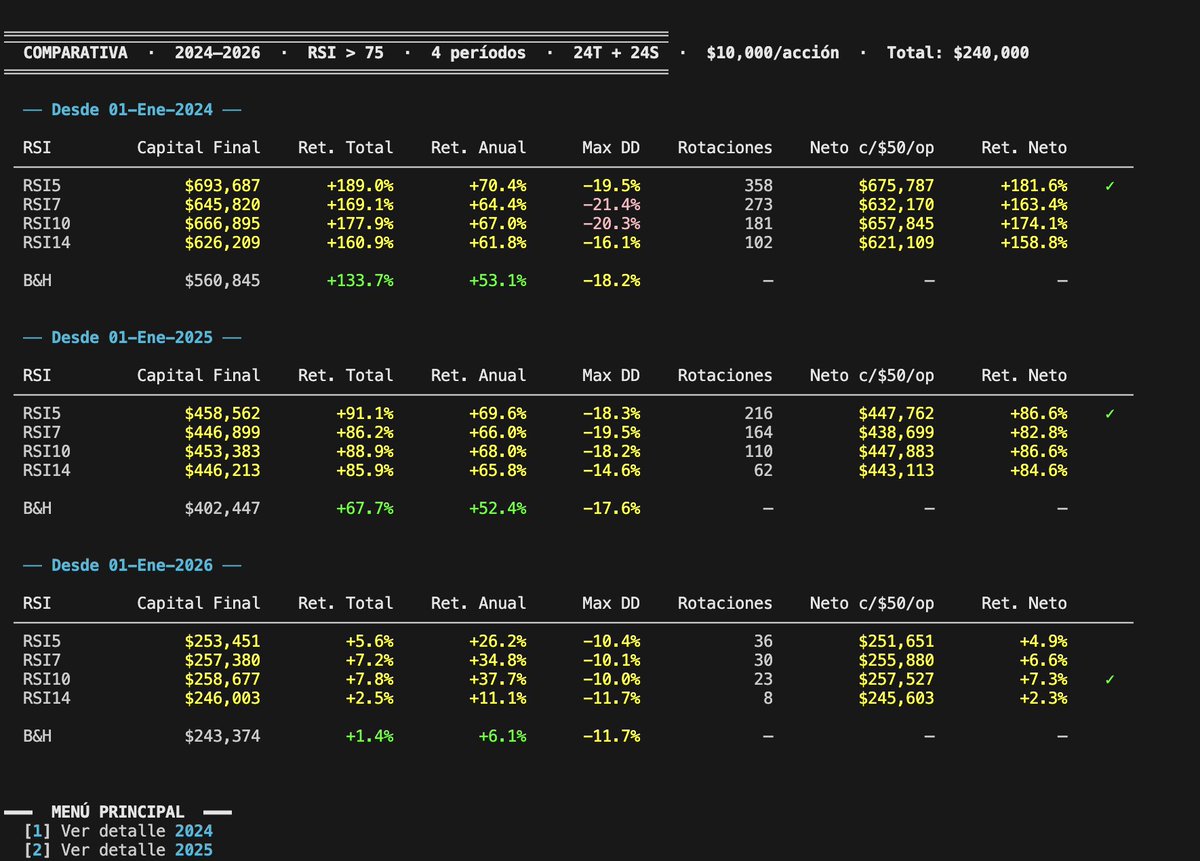Viewport: 1200px width, 861px height.
Task: Click Neto $245,603 value
Action: coord(896,698)
